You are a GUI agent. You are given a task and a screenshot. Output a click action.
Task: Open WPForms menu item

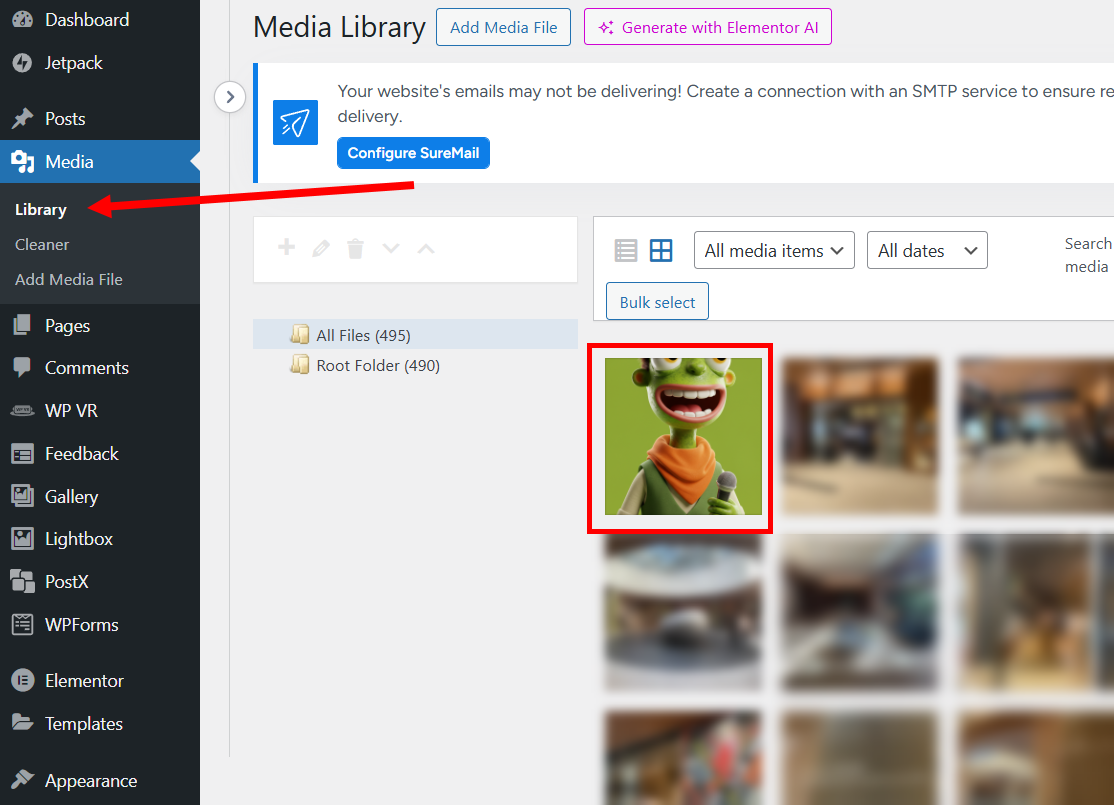click(100, 625)
